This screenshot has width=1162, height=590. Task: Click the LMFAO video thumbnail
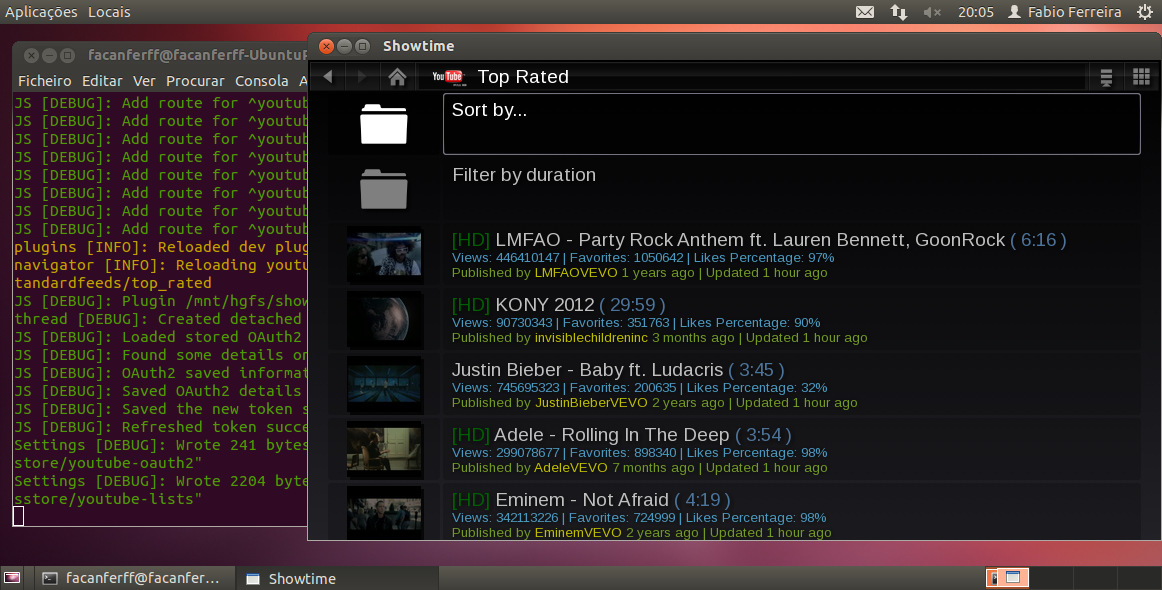click(x=385, y=255)
